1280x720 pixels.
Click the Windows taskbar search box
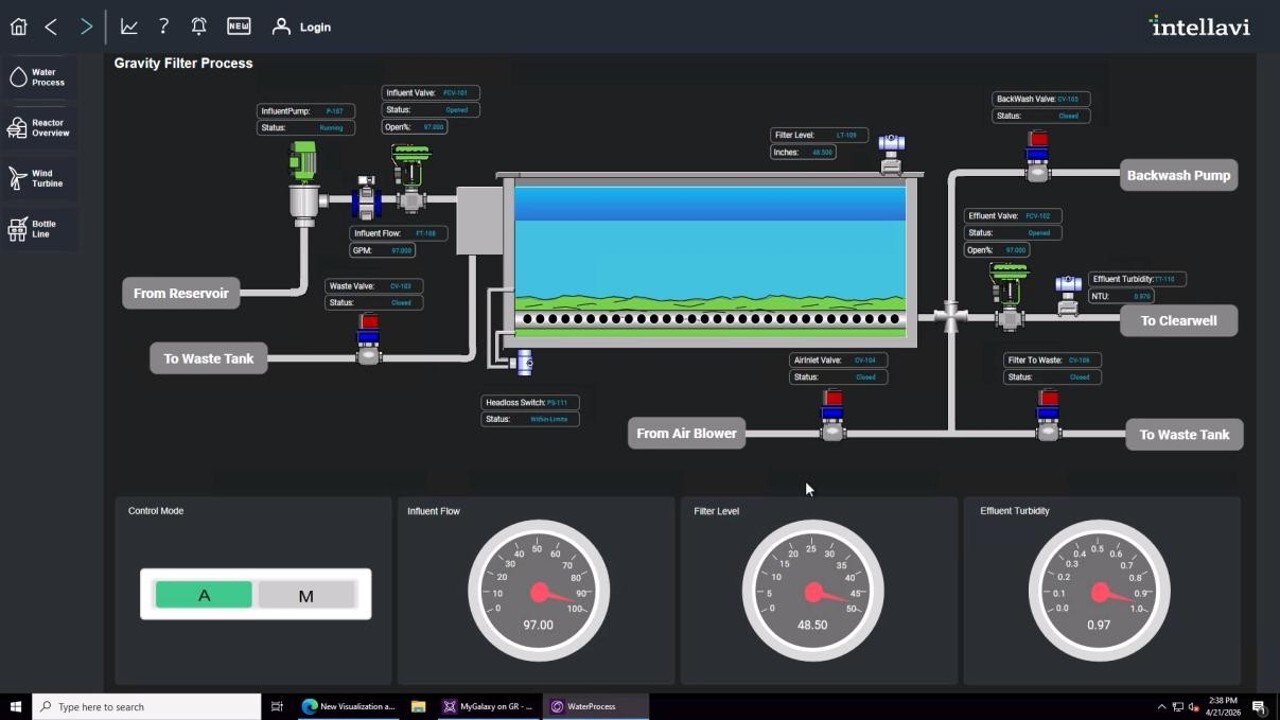pyautogui.click(x=146, y=706)
